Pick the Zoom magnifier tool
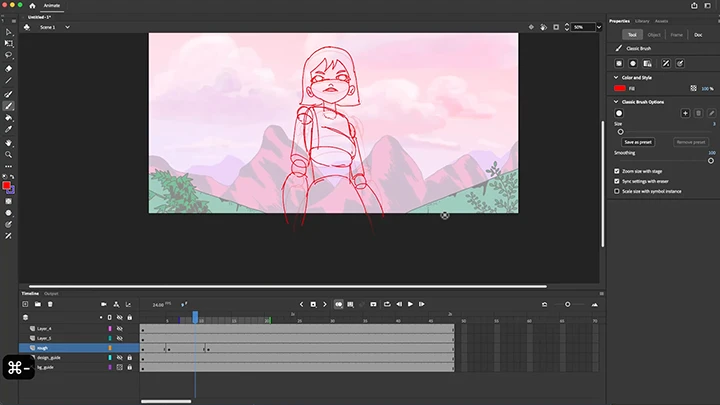Image resolution: width=720 pixels, height=405 pixels. coord(9,154)
